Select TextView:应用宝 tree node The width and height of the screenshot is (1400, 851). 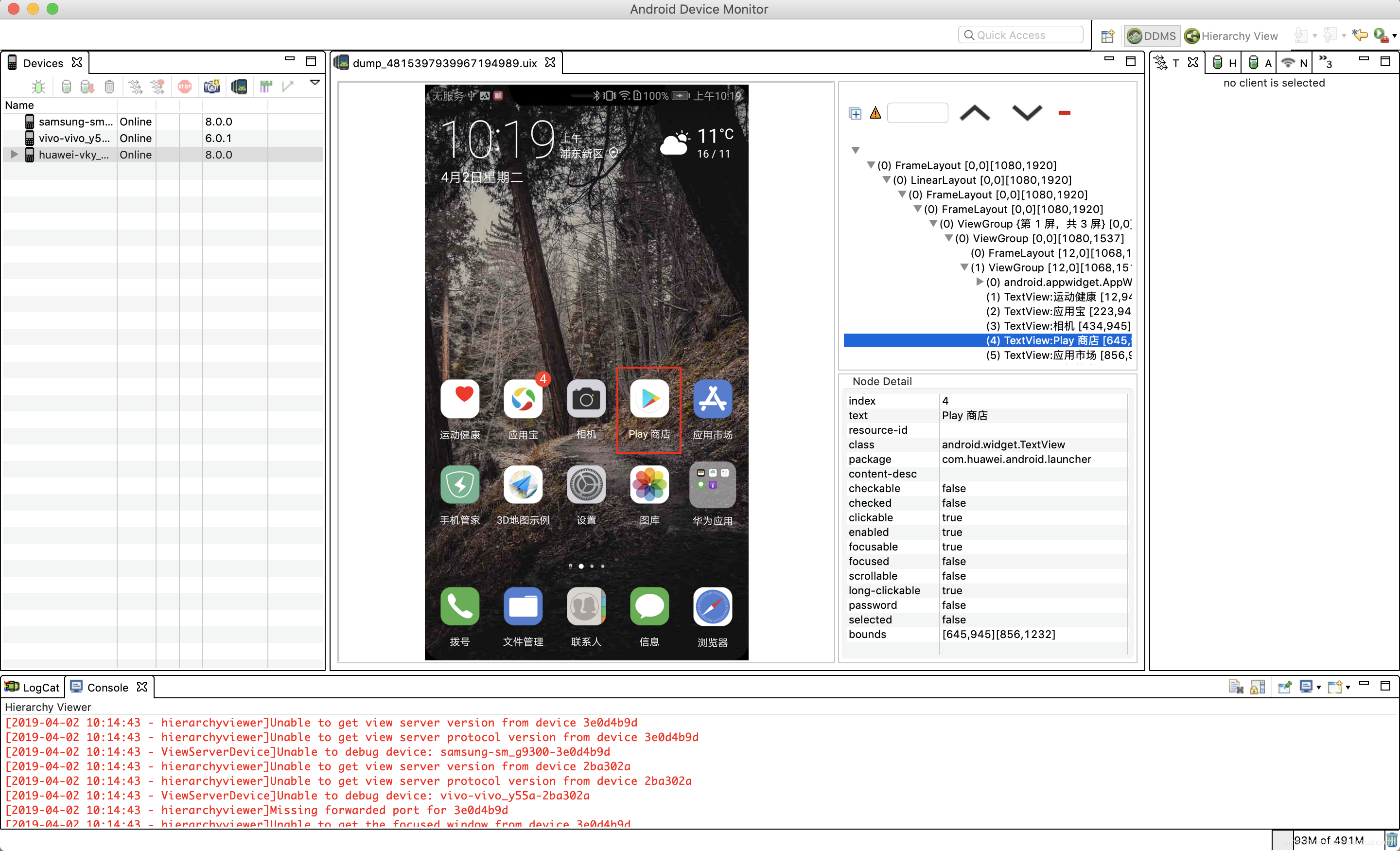[x=1059, y=312]
